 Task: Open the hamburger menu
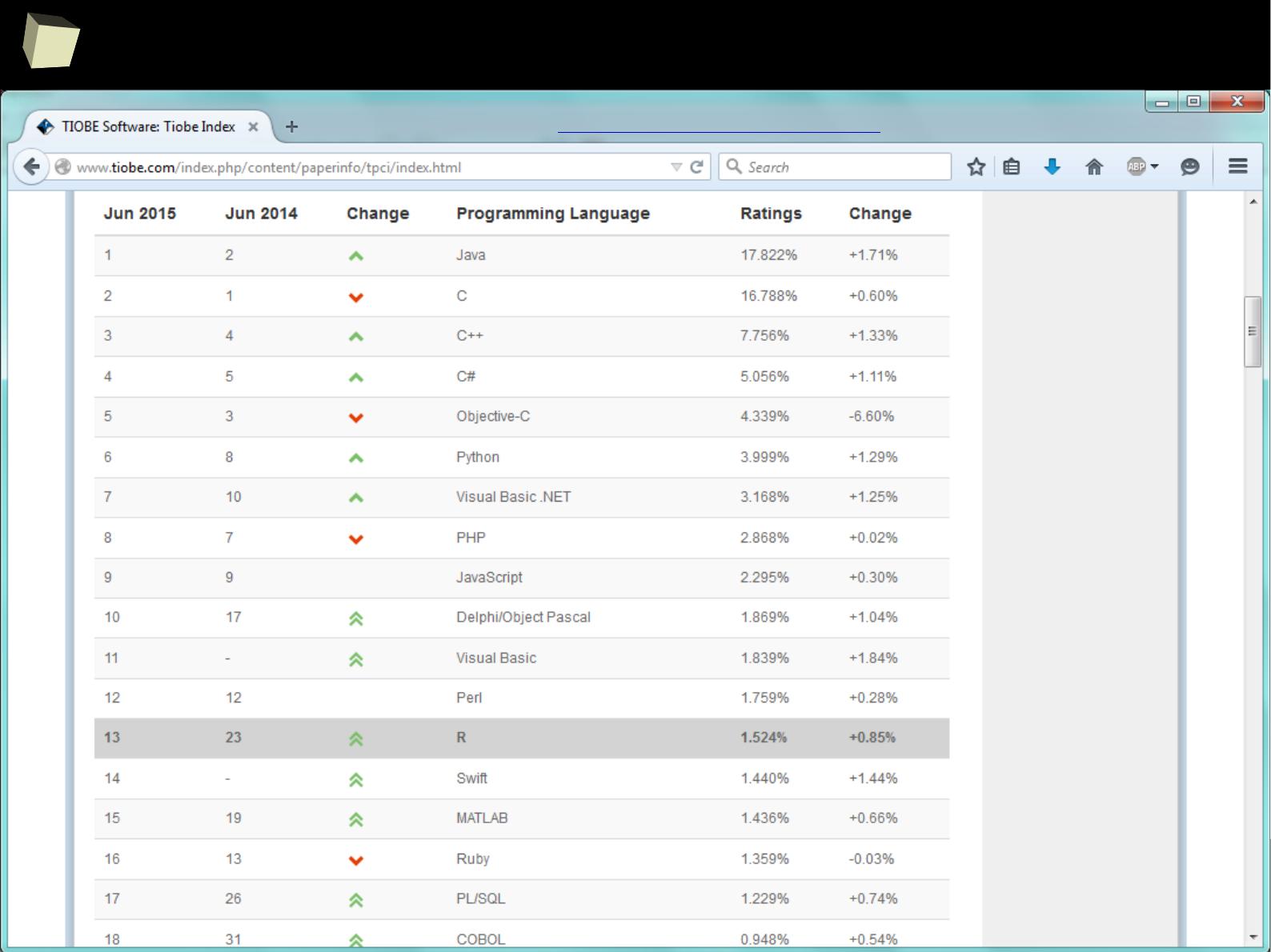point(1237,166)
